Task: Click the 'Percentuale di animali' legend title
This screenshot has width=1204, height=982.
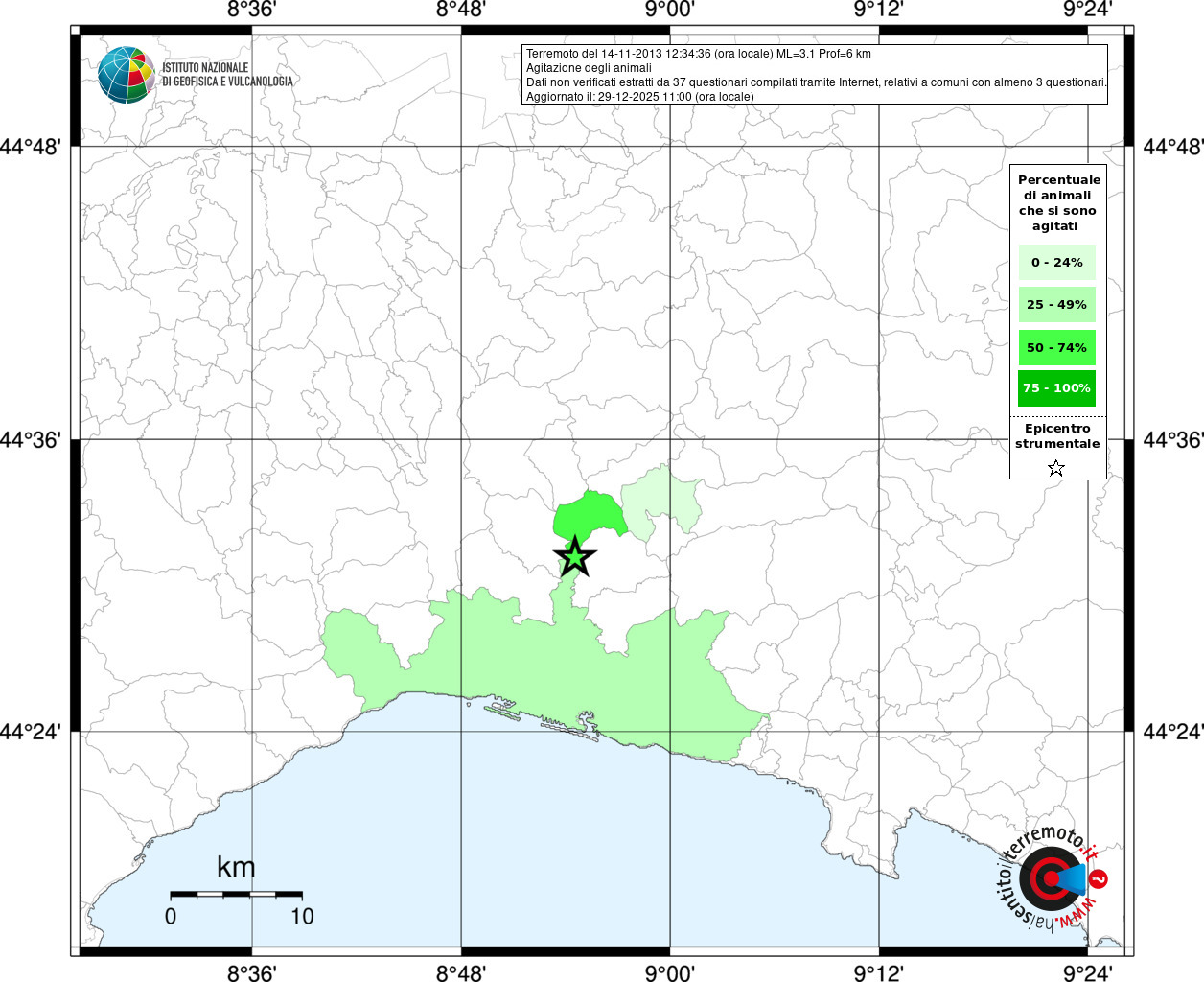Action: (1058, 202)
